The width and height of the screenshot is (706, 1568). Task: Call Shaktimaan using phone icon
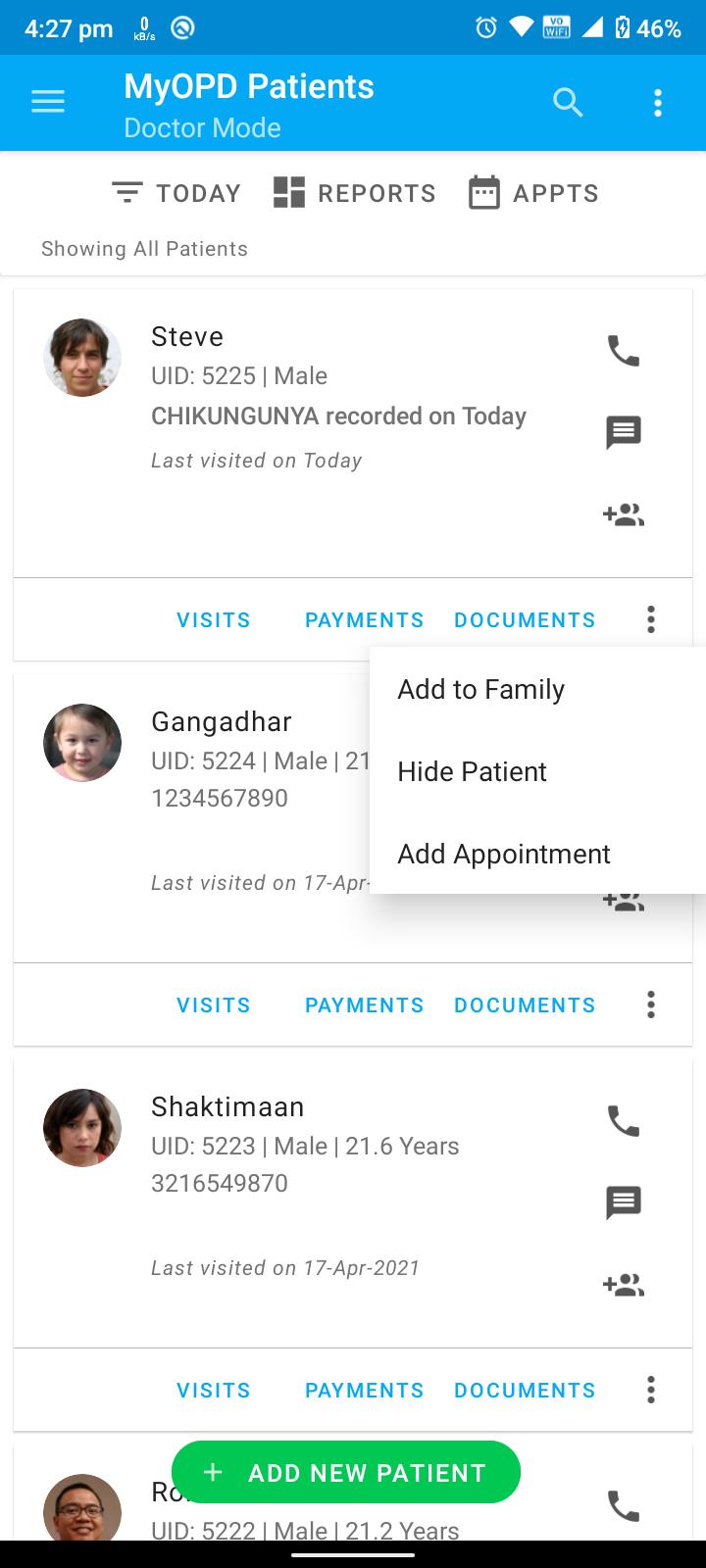[x=624, y=1120]
